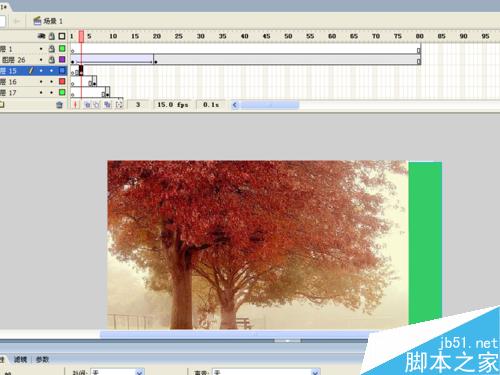The height and width of the screenshot is (375, 500).
Task: Click edit multiple frames button
Action: [107, 105]
